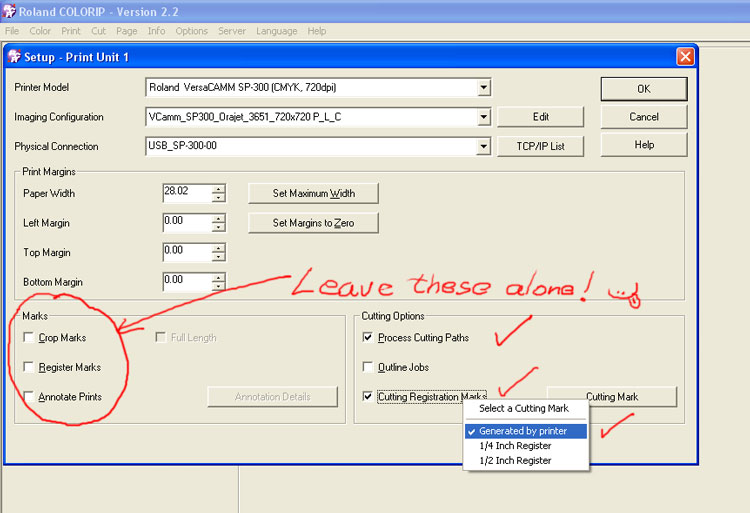This screenshot has width=750, height=513.
Task: Enable the Crop Marks checkbox
Action: 29,338
